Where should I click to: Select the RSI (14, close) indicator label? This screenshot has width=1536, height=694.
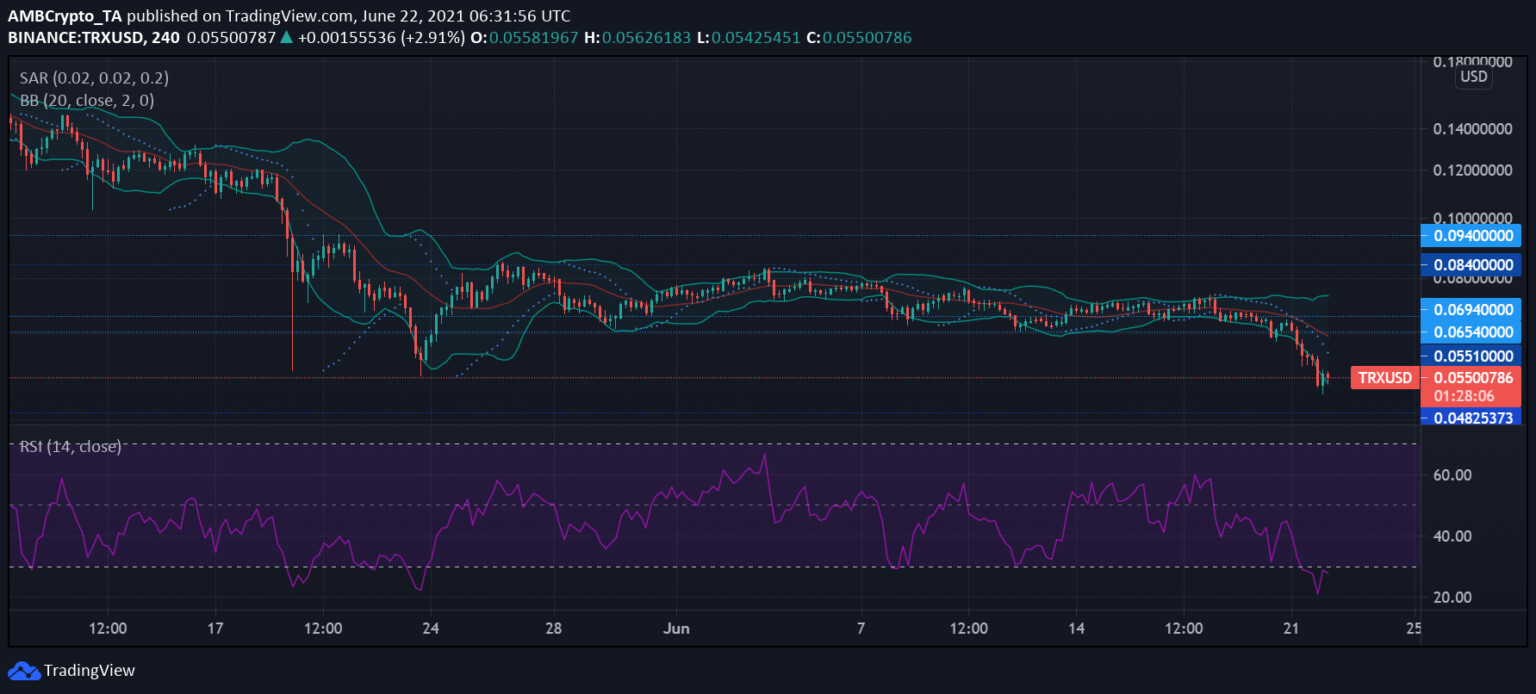pyautogui.click(x=70, y=446)
